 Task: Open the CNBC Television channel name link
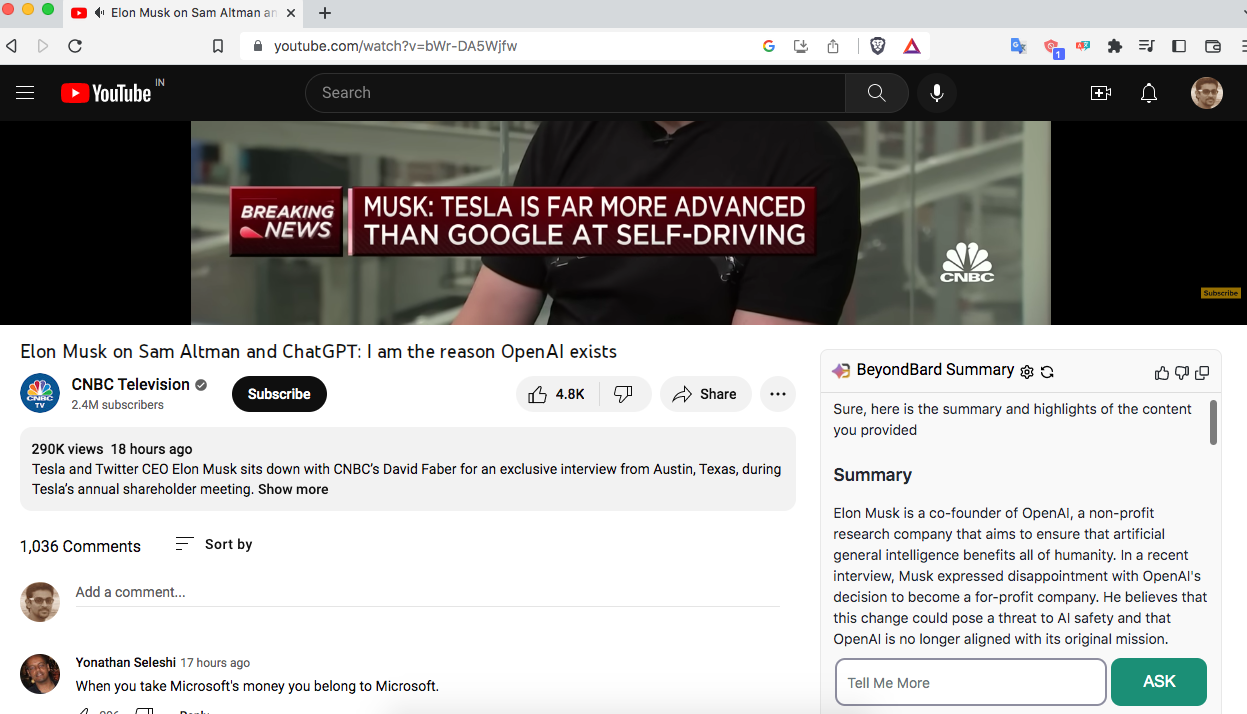130,384
